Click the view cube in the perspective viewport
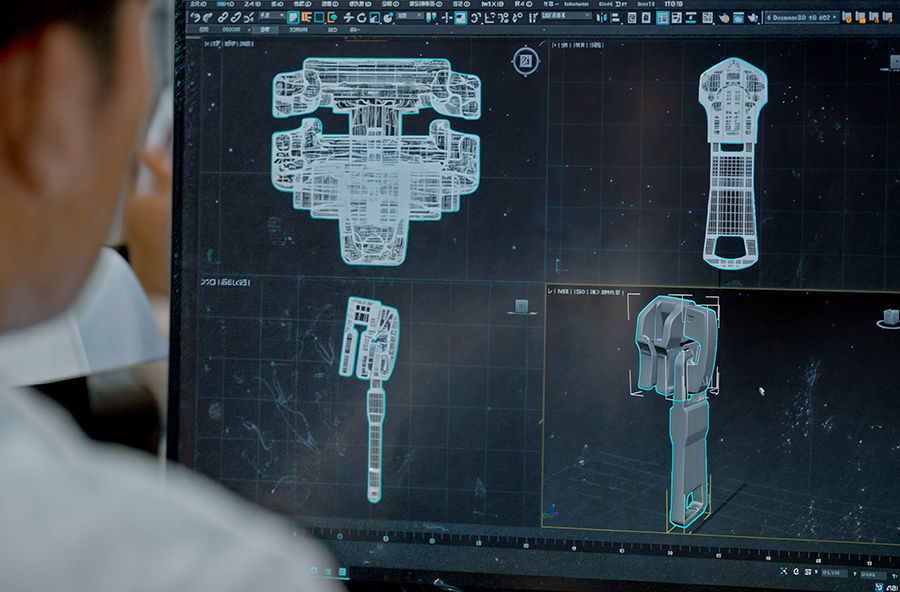This screenshot has height=592, width=900. pos(889,318)
